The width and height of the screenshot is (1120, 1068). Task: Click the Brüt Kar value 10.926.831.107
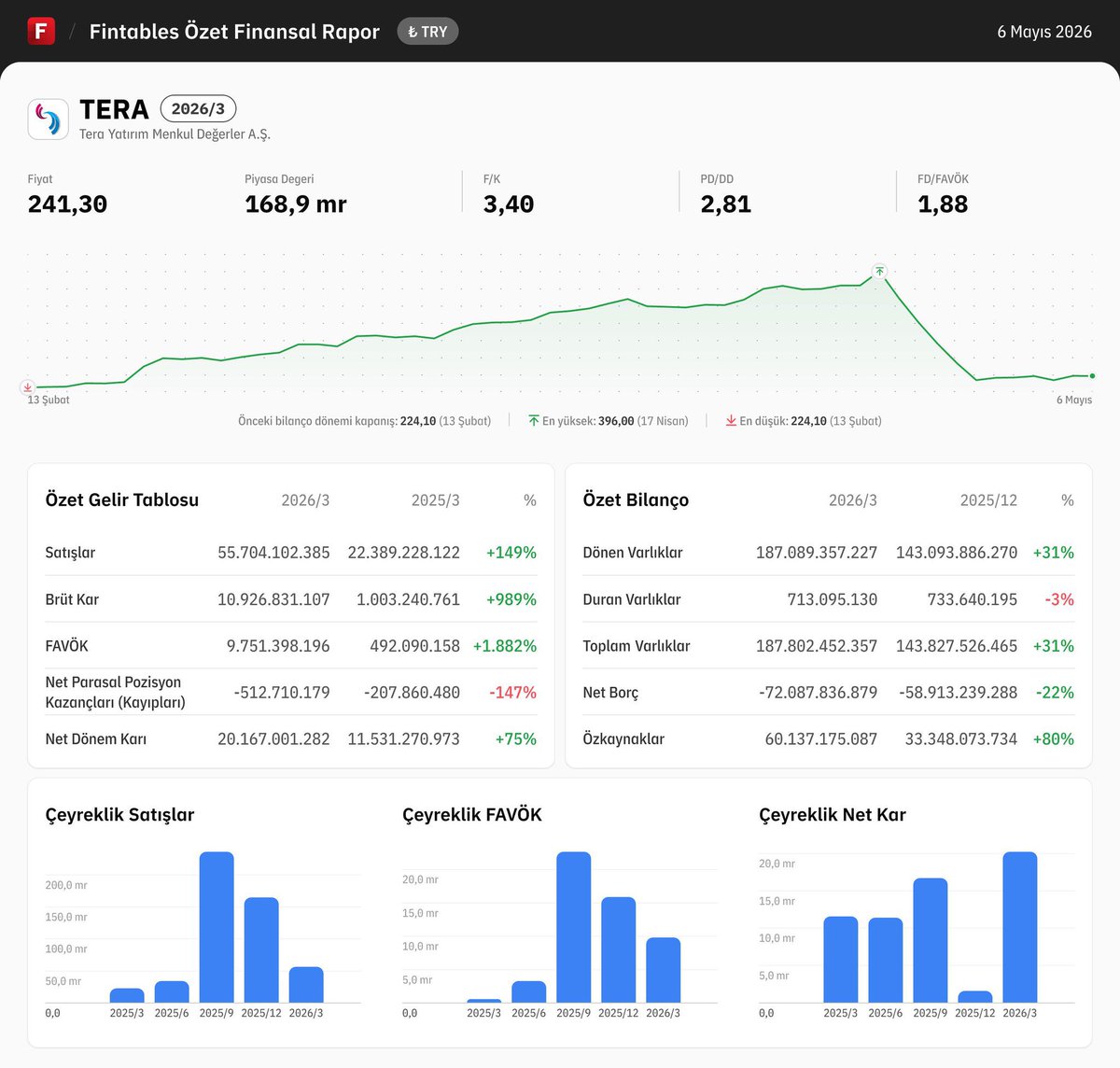pyautogui.click(x=273, y=599)
